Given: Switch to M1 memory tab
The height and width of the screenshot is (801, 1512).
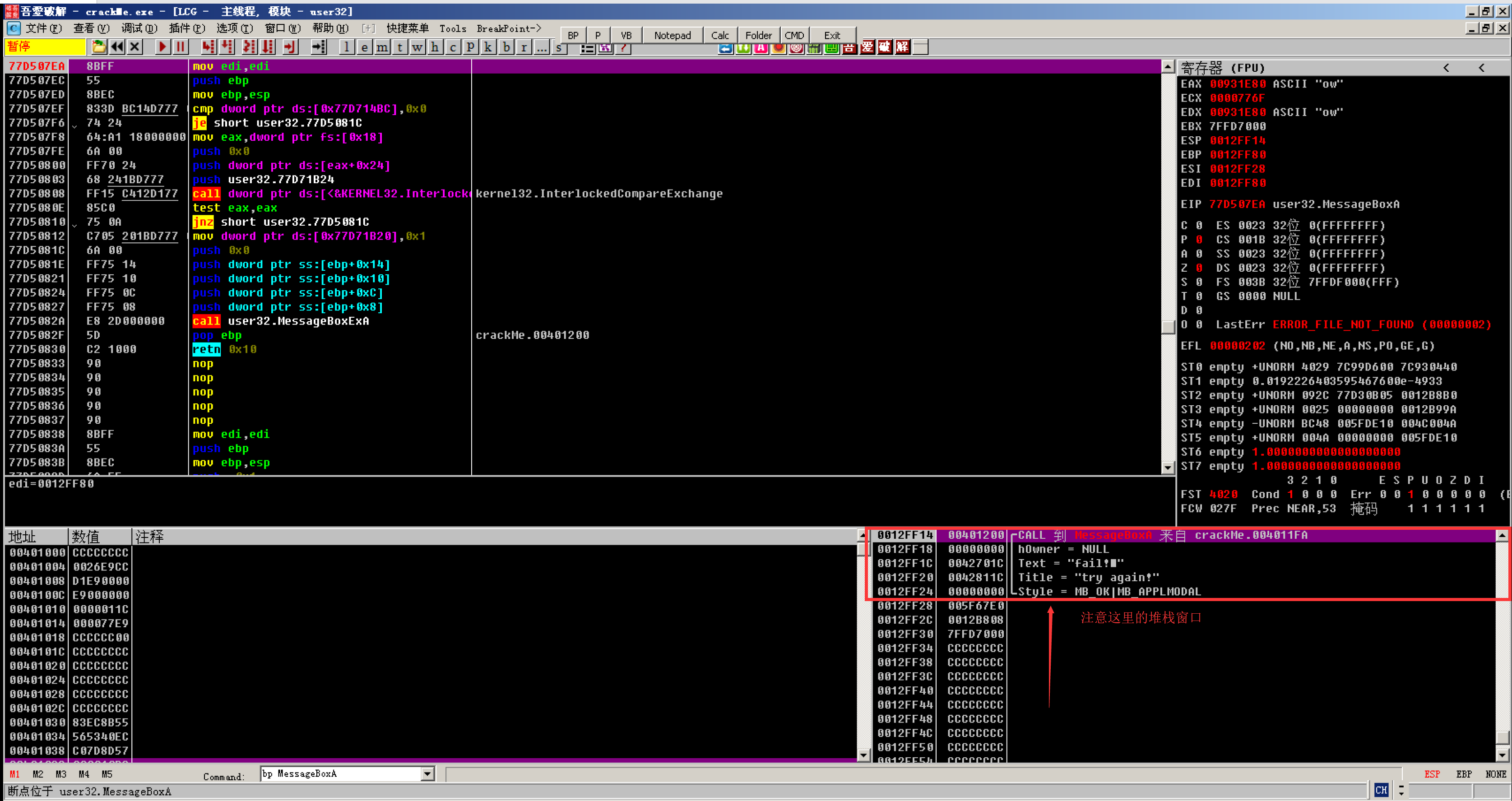Looking at the screenshot, I should [x=15, y=774].
